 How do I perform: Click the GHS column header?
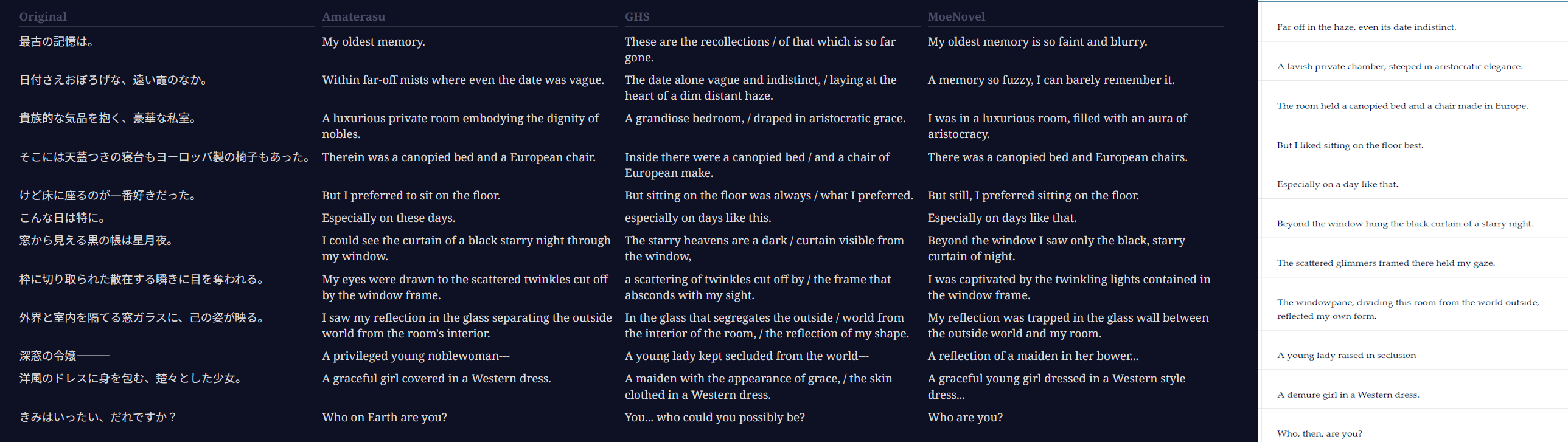[636, 16]
